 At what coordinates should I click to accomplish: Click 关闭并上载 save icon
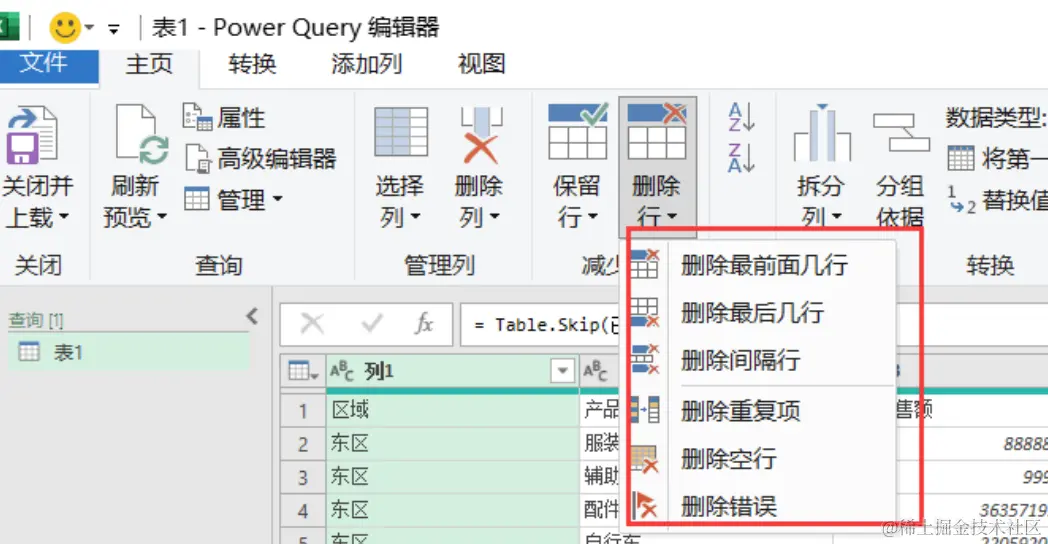31,135
